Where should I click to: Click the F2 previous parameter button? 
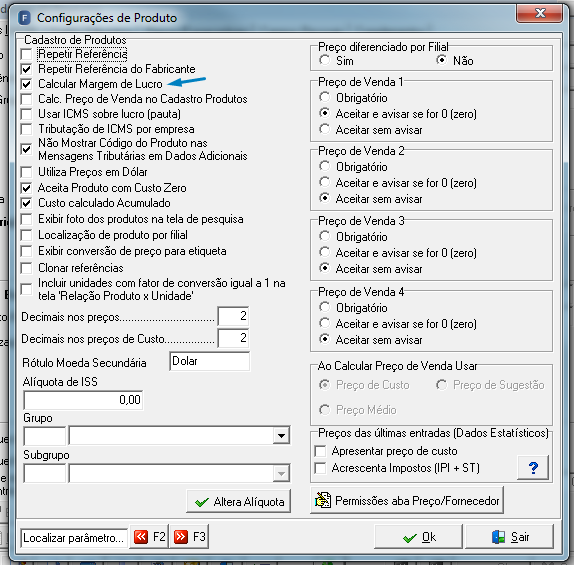click(x=149, y=537)
